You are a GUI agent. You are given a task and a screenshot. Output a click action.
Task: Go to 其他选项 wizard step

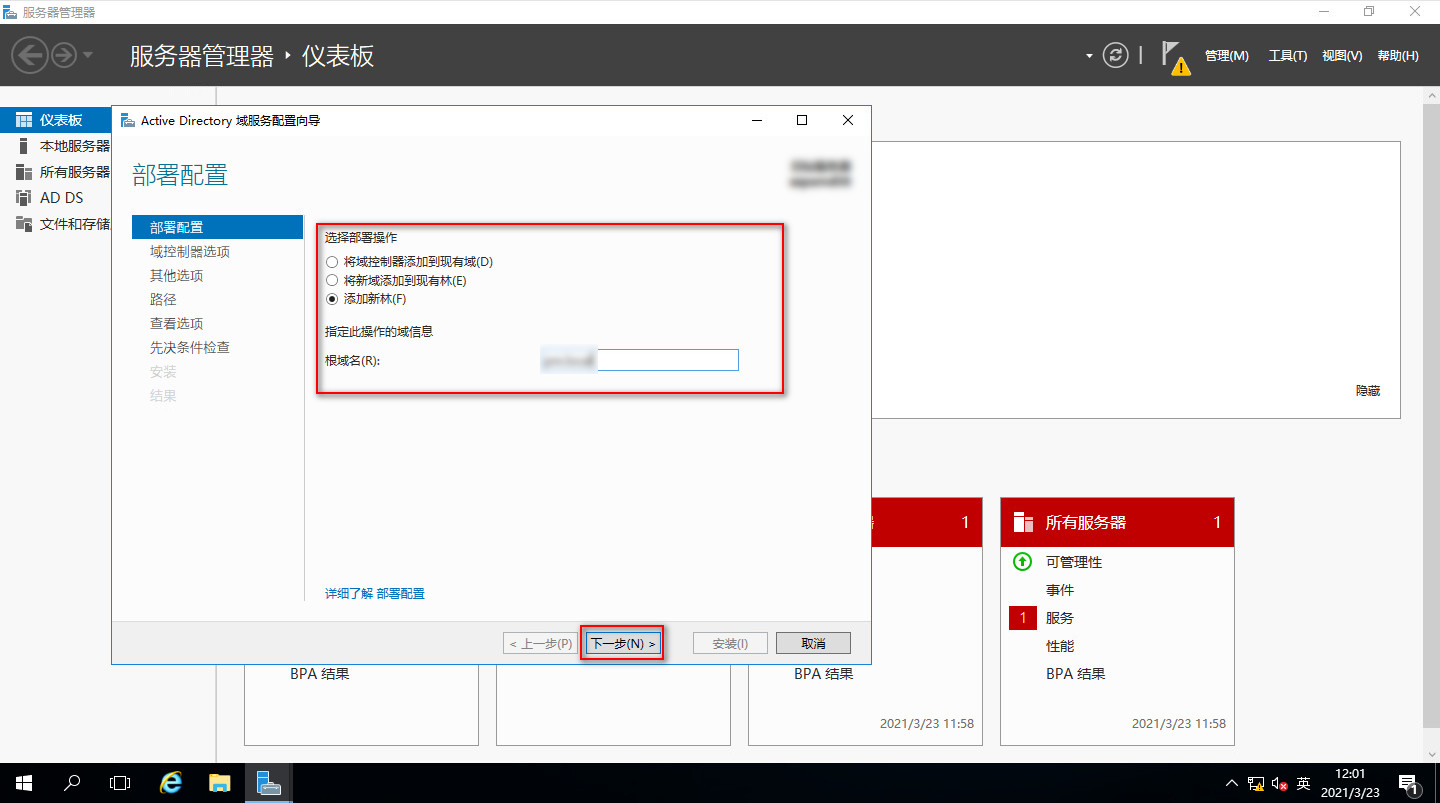point(177,276)
